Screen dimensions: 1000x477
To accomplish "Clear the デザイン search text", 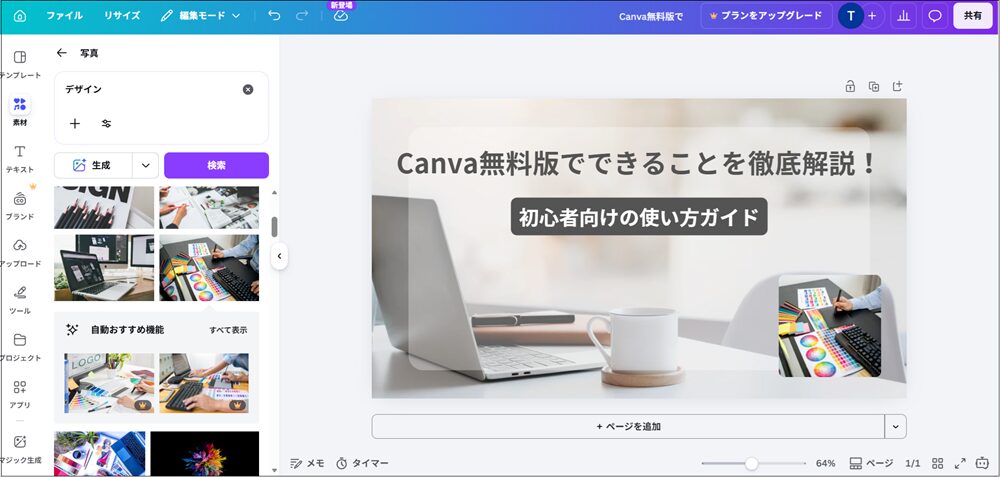I will click(x=248, y=89).
